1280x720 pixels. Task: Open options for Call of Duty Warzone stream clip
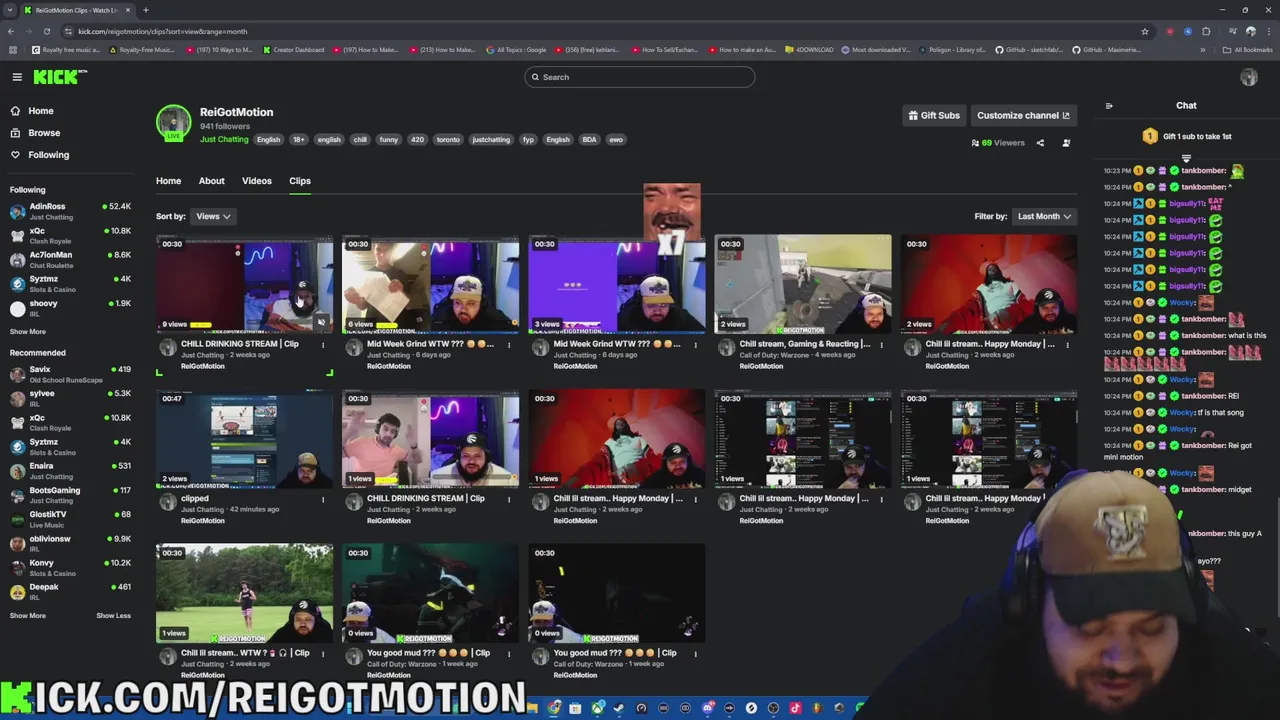point(881,345)
